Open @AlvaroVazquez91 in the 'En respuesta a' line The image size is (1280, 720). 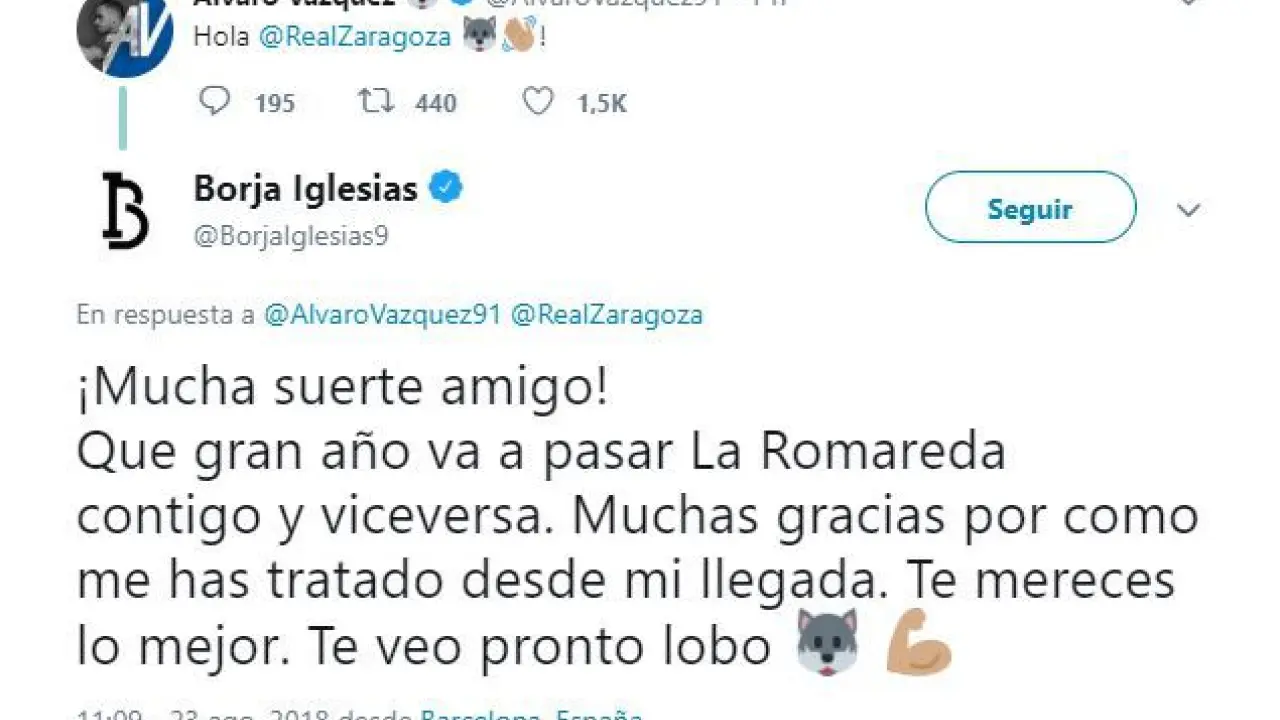tap(382, 315)
